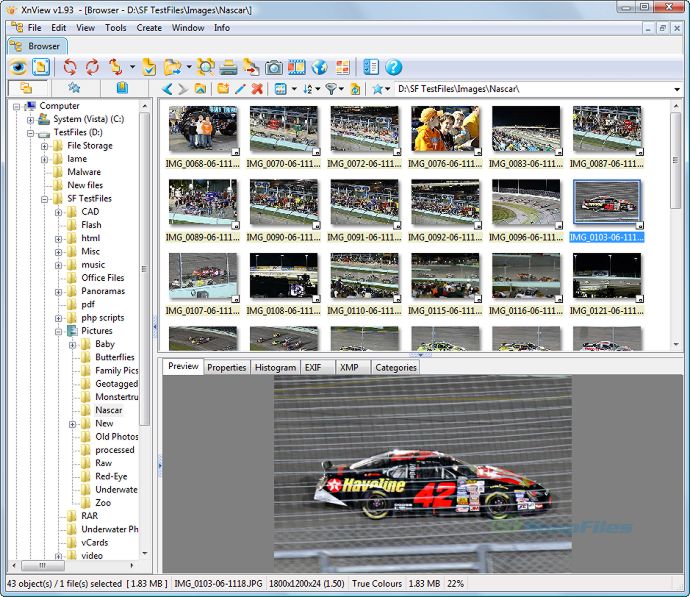
Task: Expand the System (Vista) (C:) drive
Action: [x=30, y=120]
